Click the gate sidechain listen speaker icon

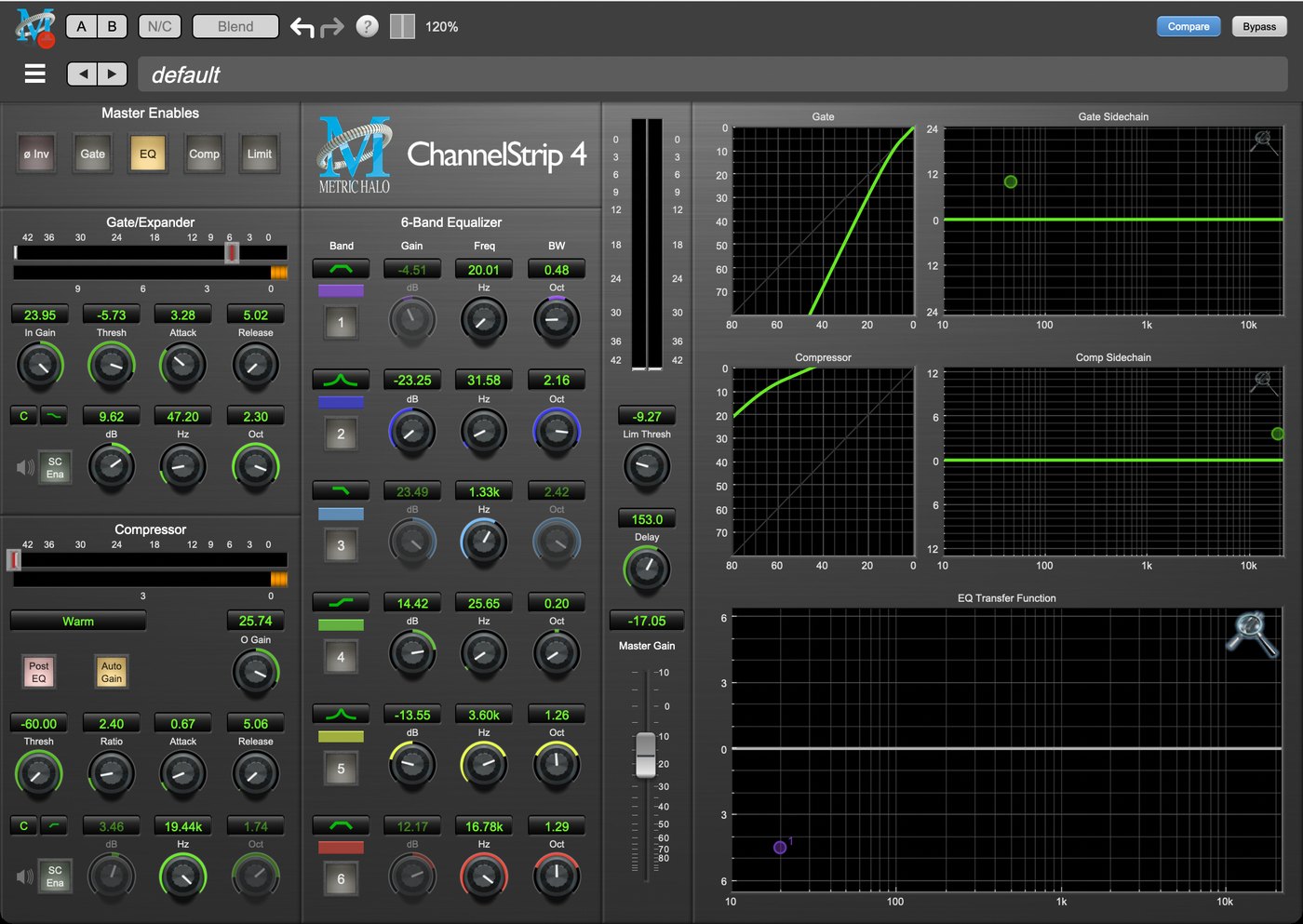point(25,467)
